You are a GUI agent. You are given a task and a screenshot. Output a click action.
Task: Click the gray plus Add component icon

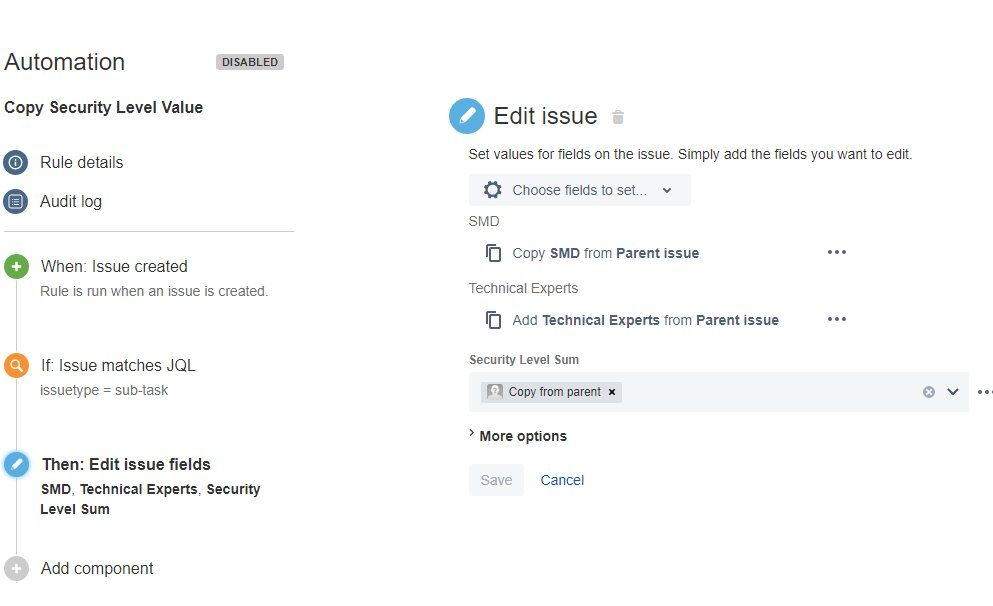pyautogui.click(x=15, y=568)
